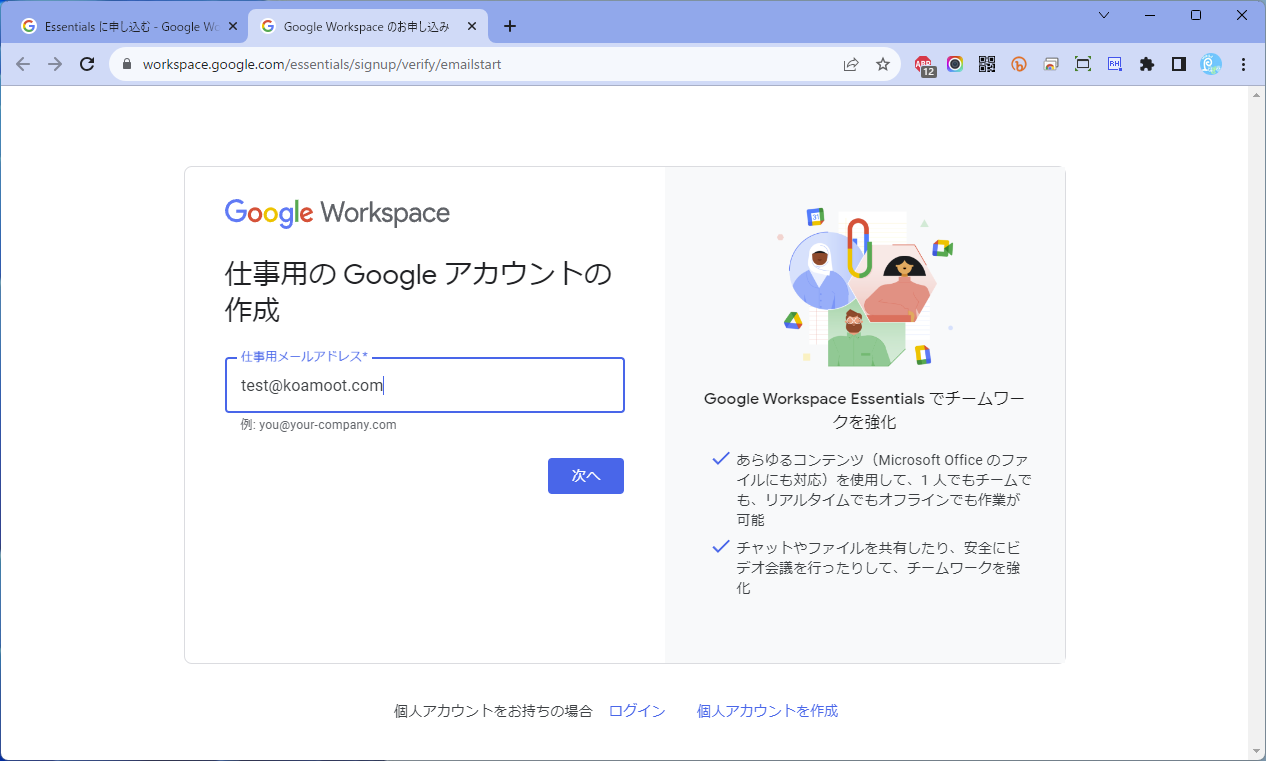Screen dimensions: 1266x761
Task: Click the 次へ button
Action: coord(585,476)
